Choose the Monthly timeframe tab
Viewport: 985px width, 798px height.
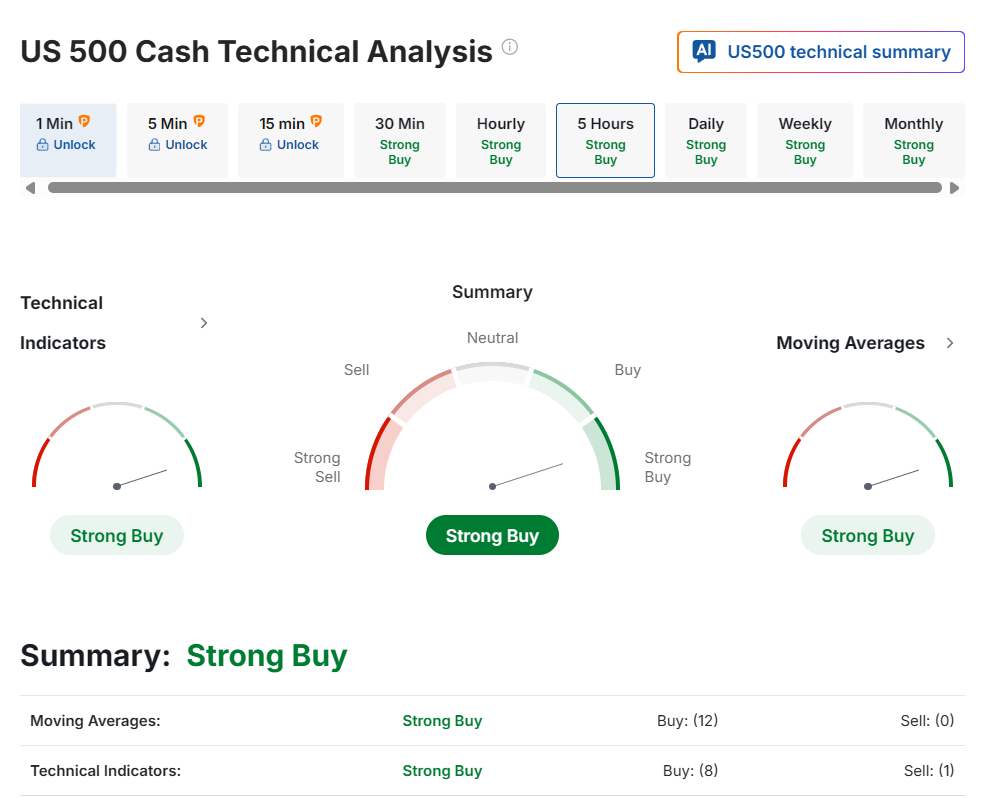pos(913,141)
